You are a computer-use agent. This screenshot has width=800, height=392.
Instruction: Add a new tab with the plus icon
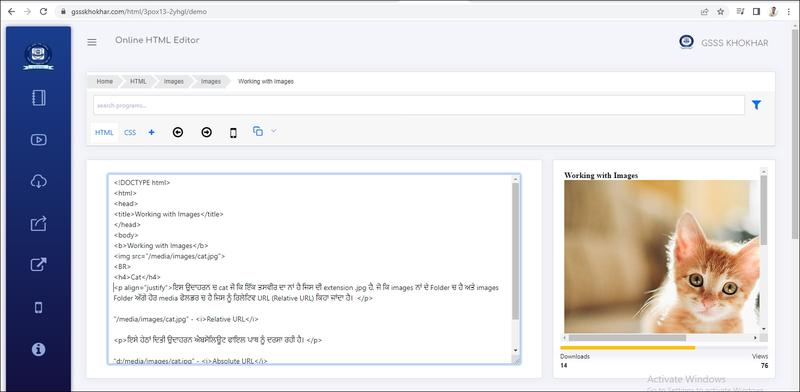coord(152,132)
